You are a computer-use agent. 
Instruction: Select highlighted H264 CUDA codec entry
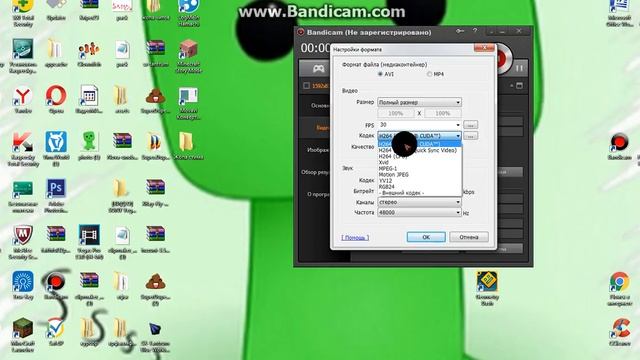point(419,144)
